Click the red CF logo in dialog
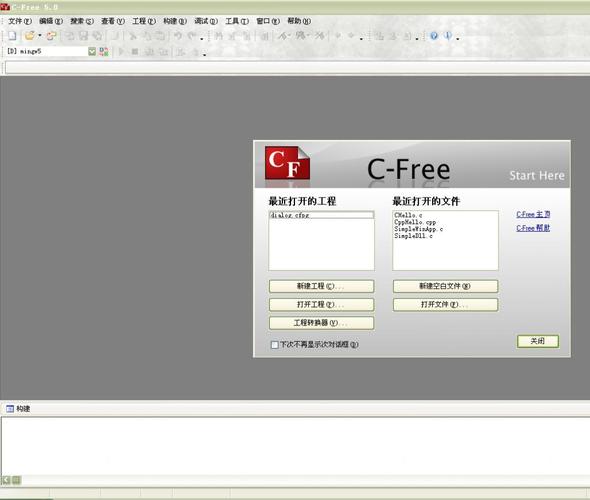The width and height of the screenshot is (590, 500). (287, 163)
